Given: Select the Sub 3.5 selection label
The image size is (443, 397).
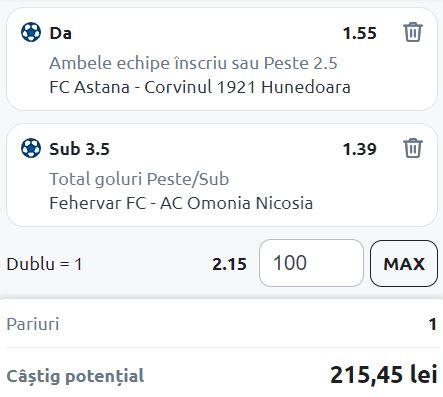Looking at the screenshot, I should pyautogui.click(x=79, y=149).
